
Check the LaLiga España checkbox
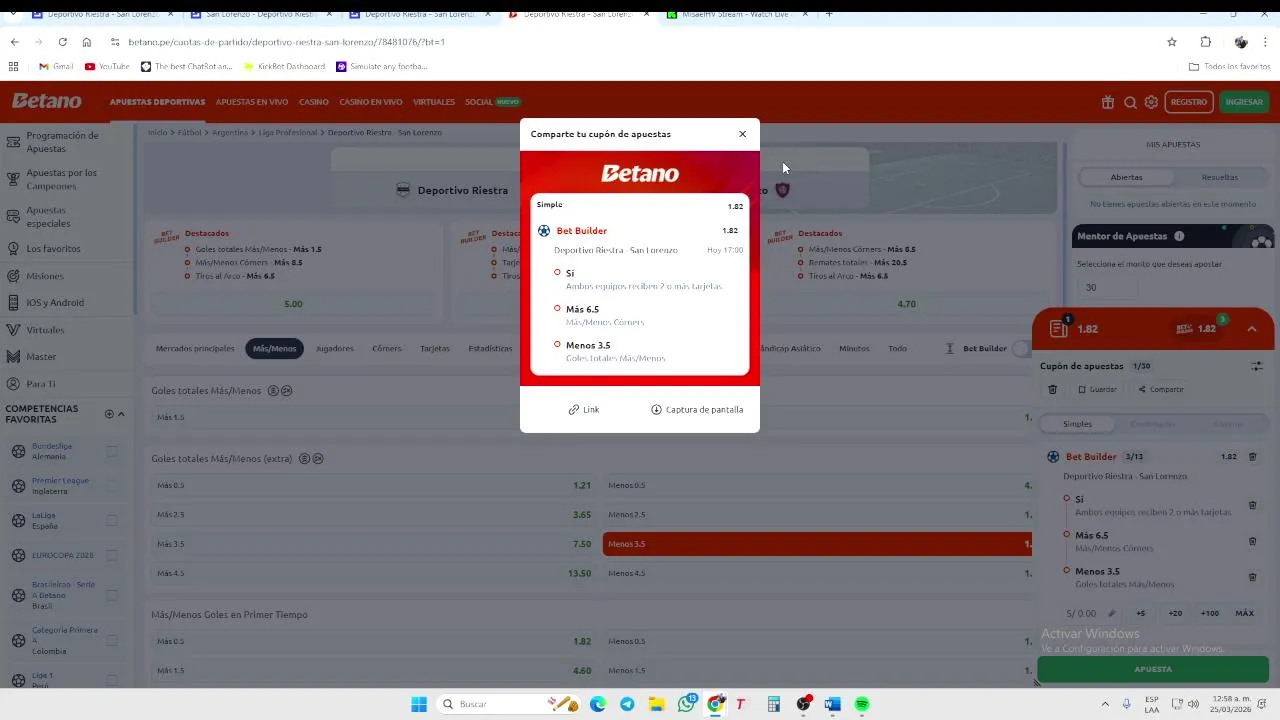coord(112,520)
